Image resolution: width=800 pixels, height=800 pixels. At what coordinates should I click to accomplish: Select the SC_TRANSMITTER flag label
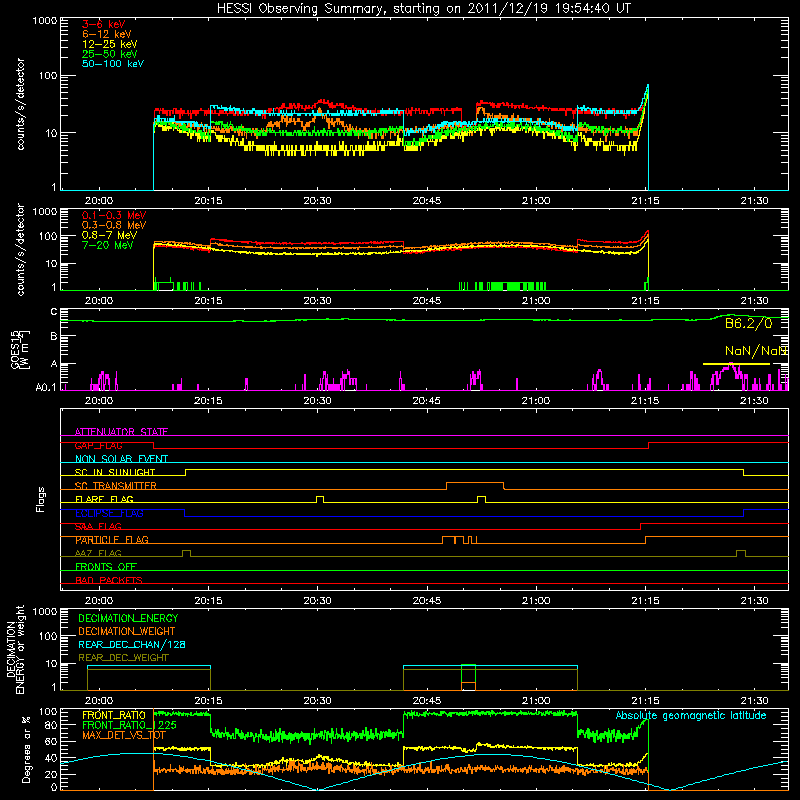(x=115, y=486)
